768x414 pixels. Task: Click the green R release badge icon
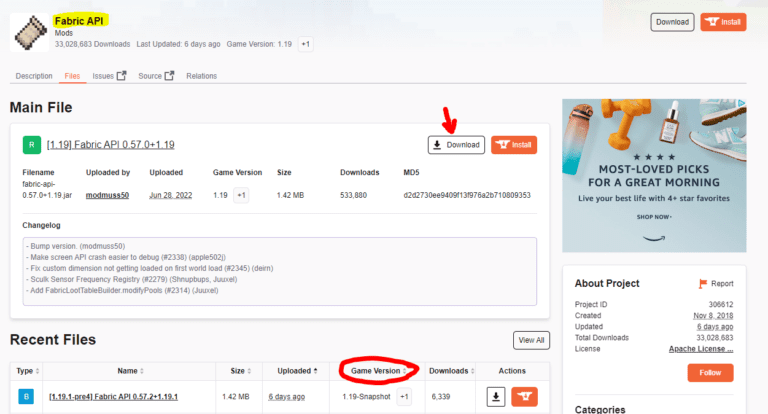point(32,145)
